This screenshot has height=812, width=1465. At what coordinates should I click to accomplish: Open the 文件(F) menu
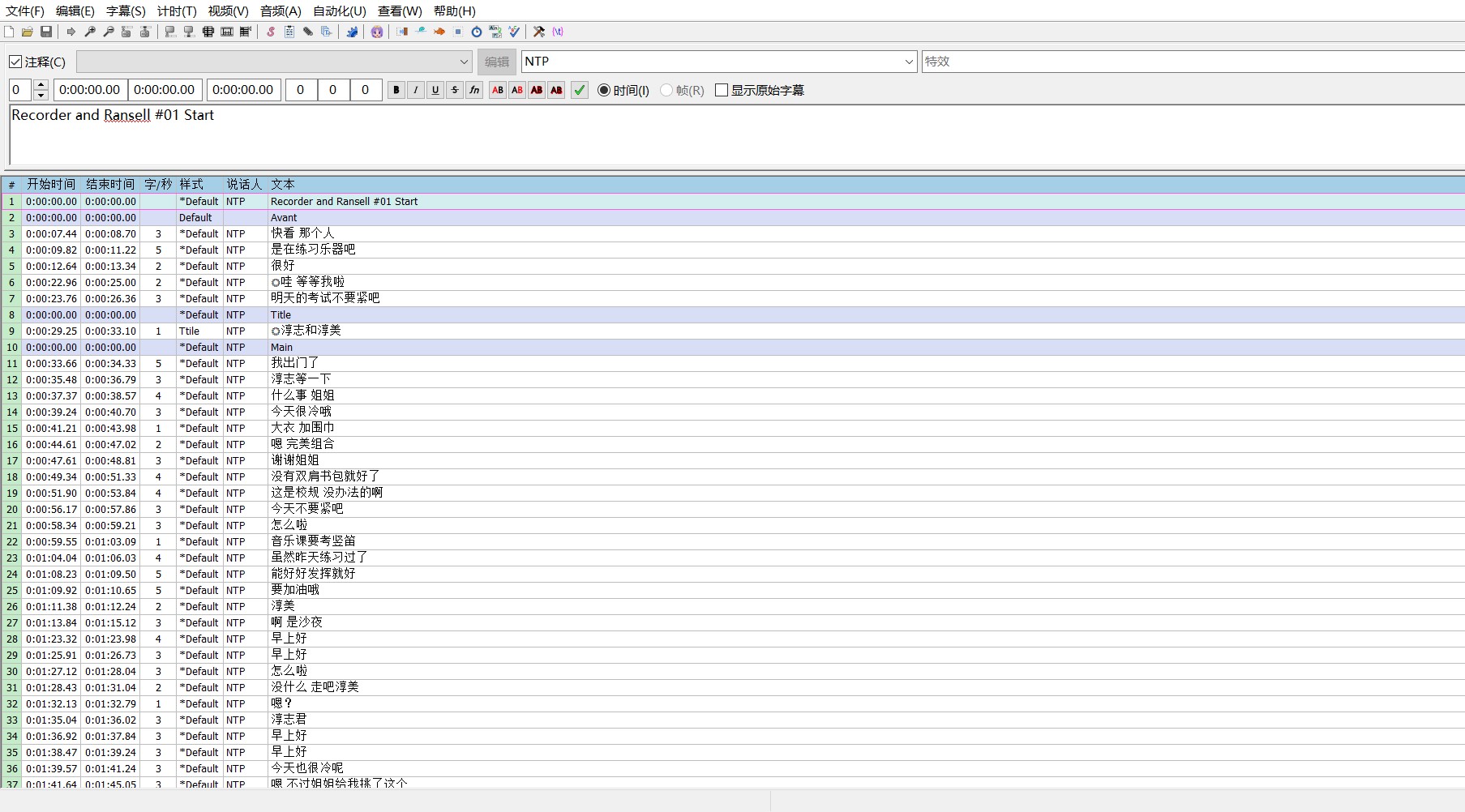pos(25,11)
